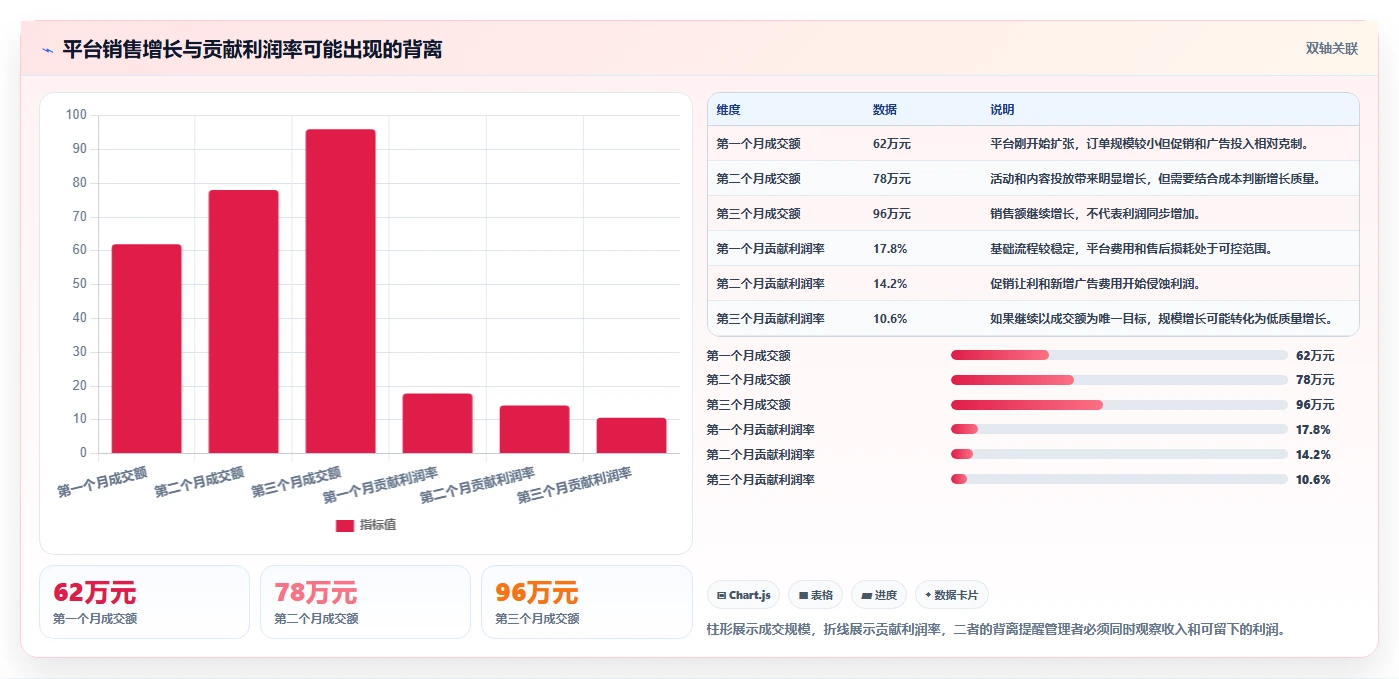Click the y-axis value 100

click(x=76, y=115)
